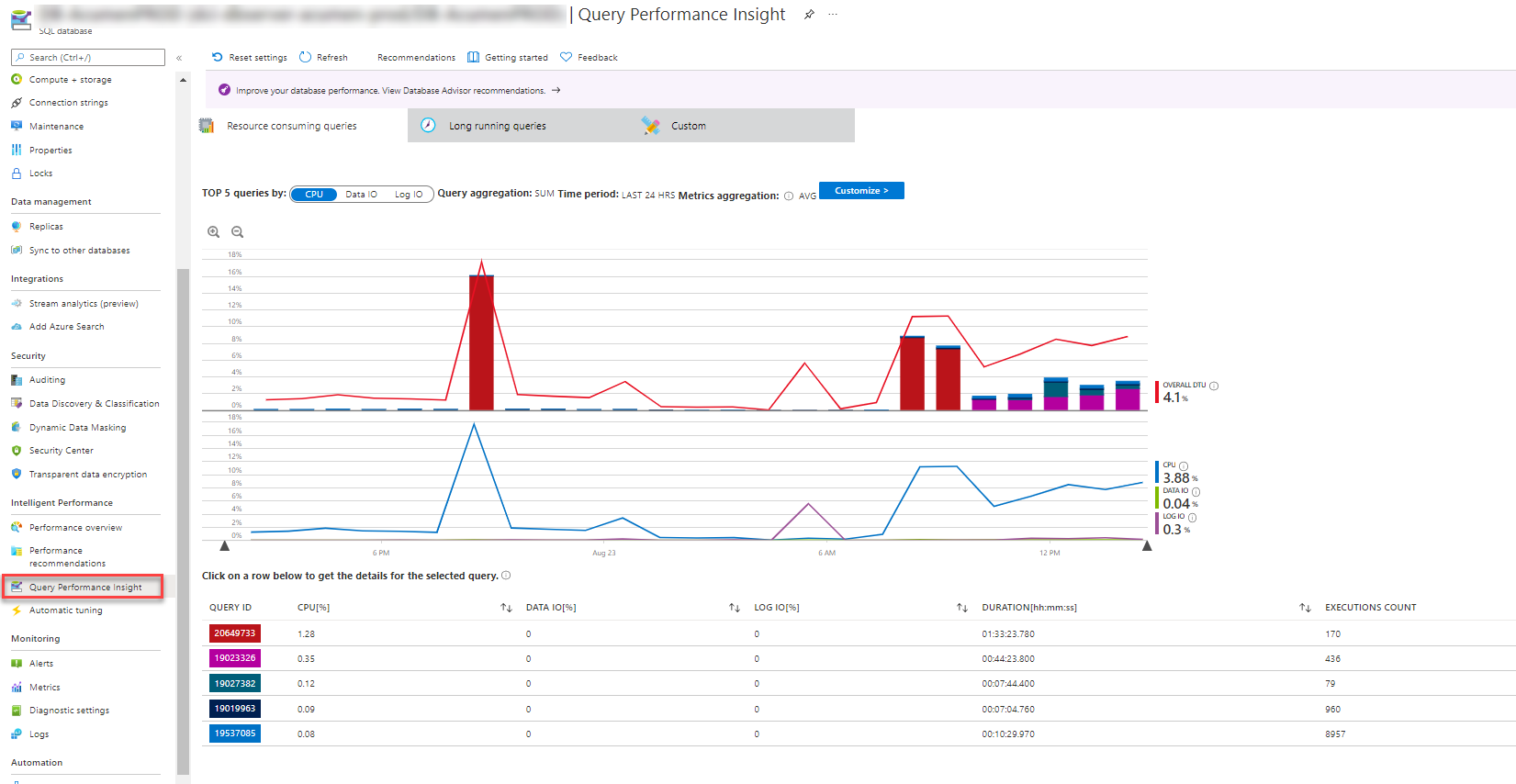Click the Customize button
1516x784 pixels.
(x=861, y=190)
